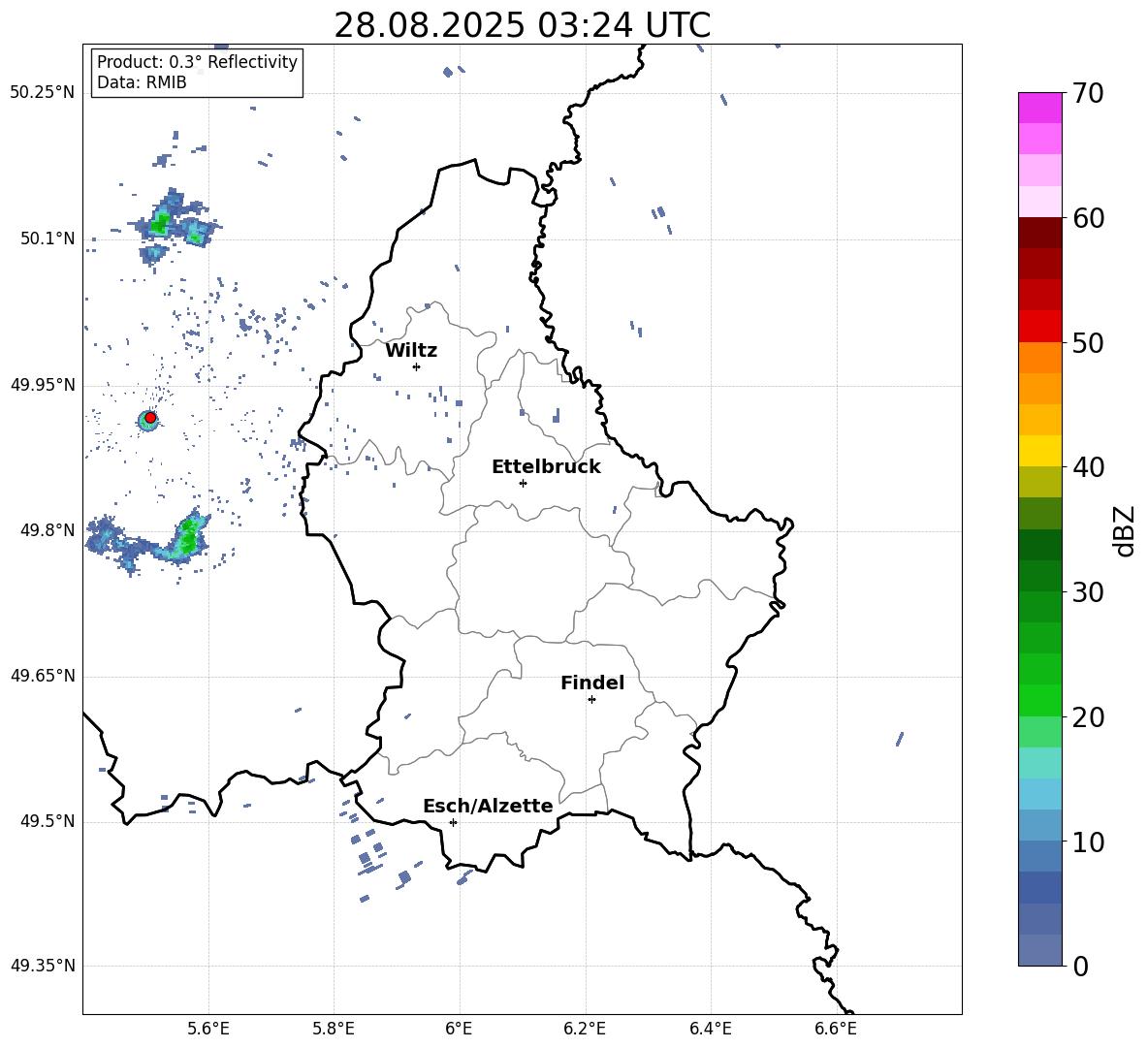Click the 0 value on the dBZ colorbar
The width and height of the screenshot is (1148, 1048).
pyautogui.click(x=1080, y=966)
